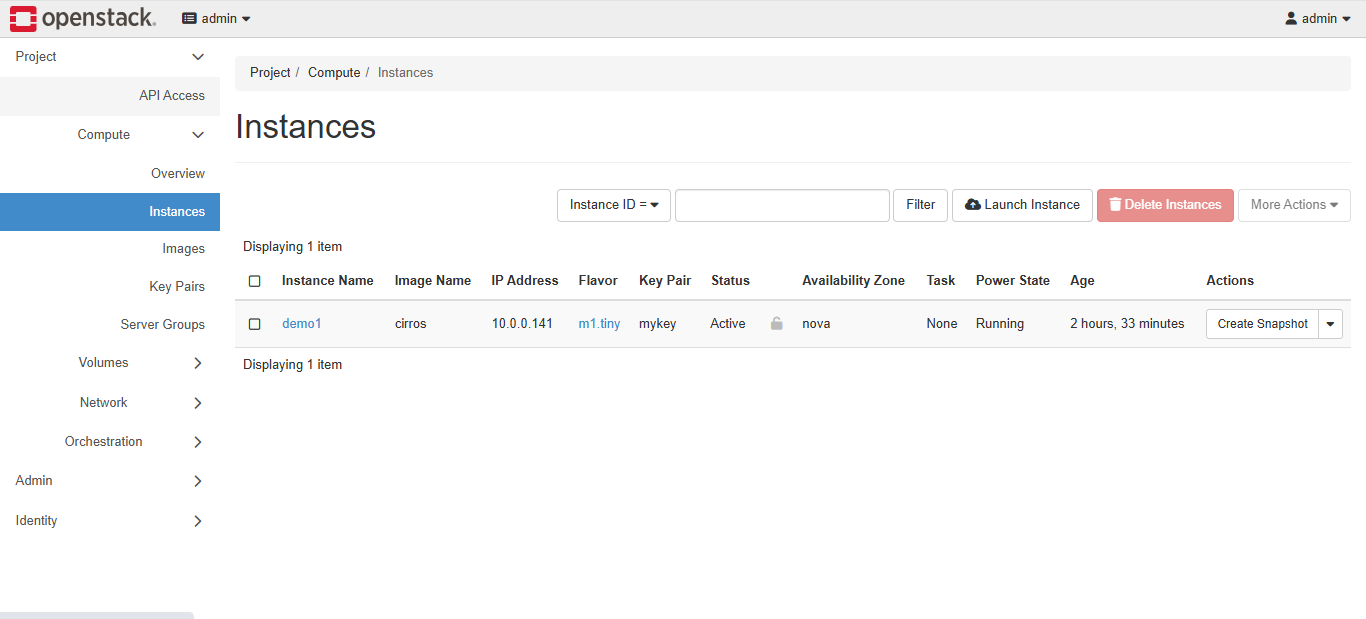Open the m1.tiny flavor link

coord(599,324)
